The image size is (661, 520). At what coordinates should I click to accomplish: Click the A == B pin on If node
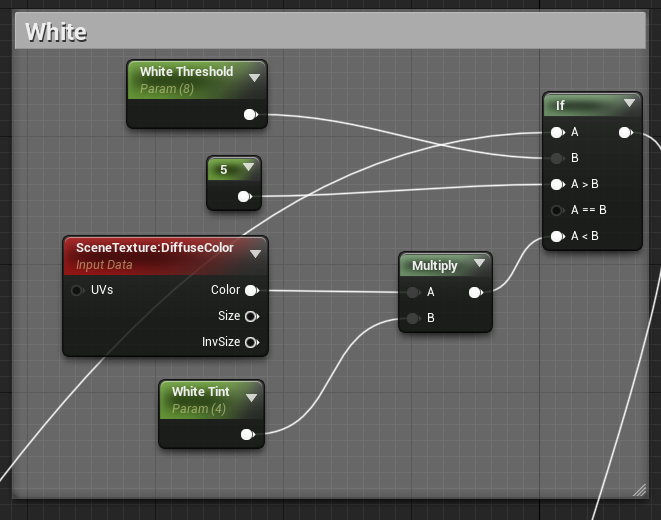coord(557,210)
